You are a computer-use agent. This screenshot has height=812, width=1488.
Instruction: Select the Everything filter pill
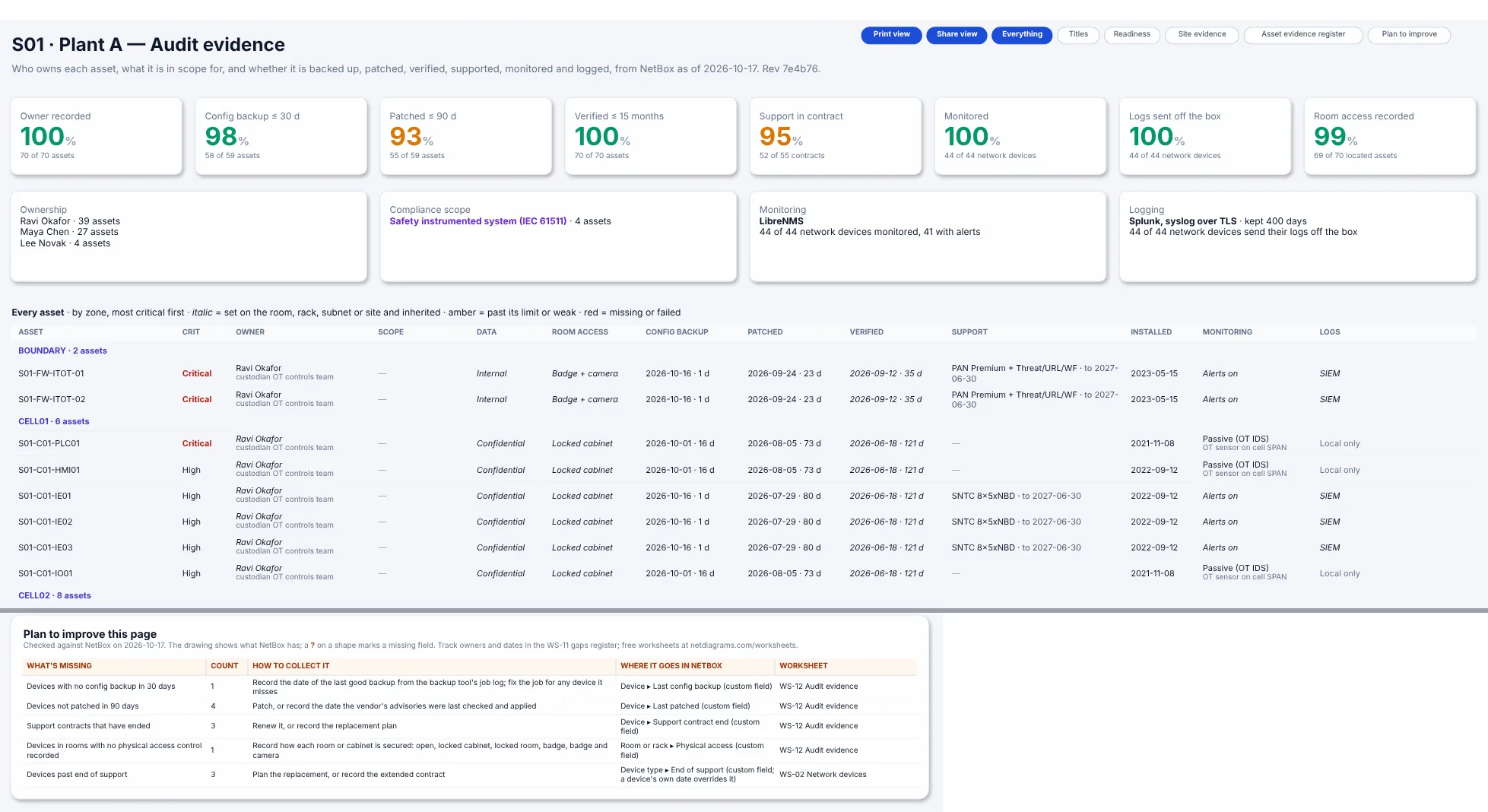click(x=1022, y=35)
